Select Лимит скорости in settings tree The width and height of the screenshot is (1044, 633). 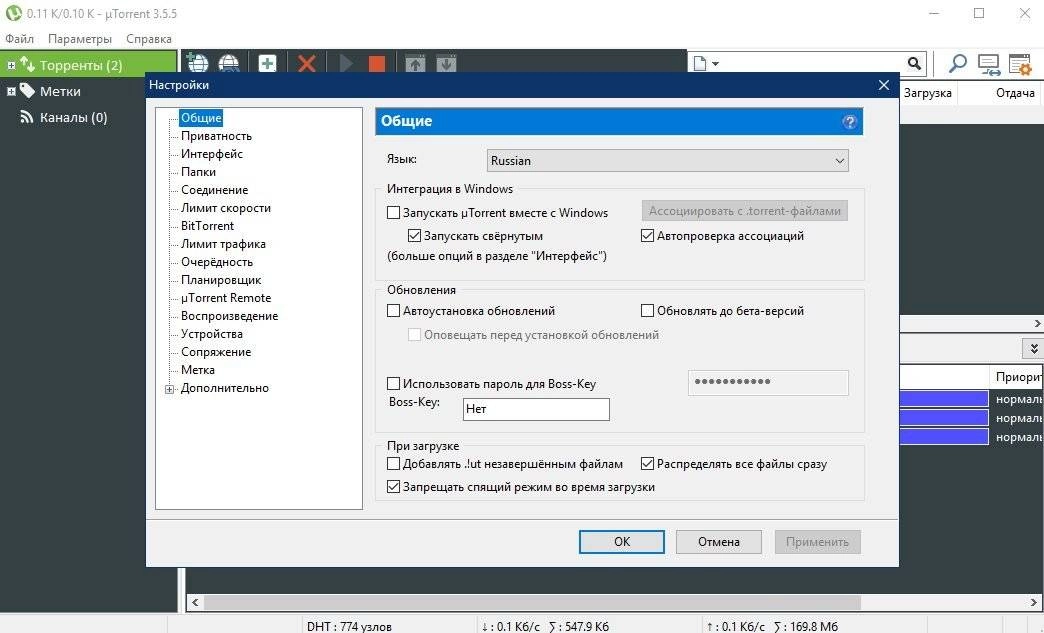(226, 208)
